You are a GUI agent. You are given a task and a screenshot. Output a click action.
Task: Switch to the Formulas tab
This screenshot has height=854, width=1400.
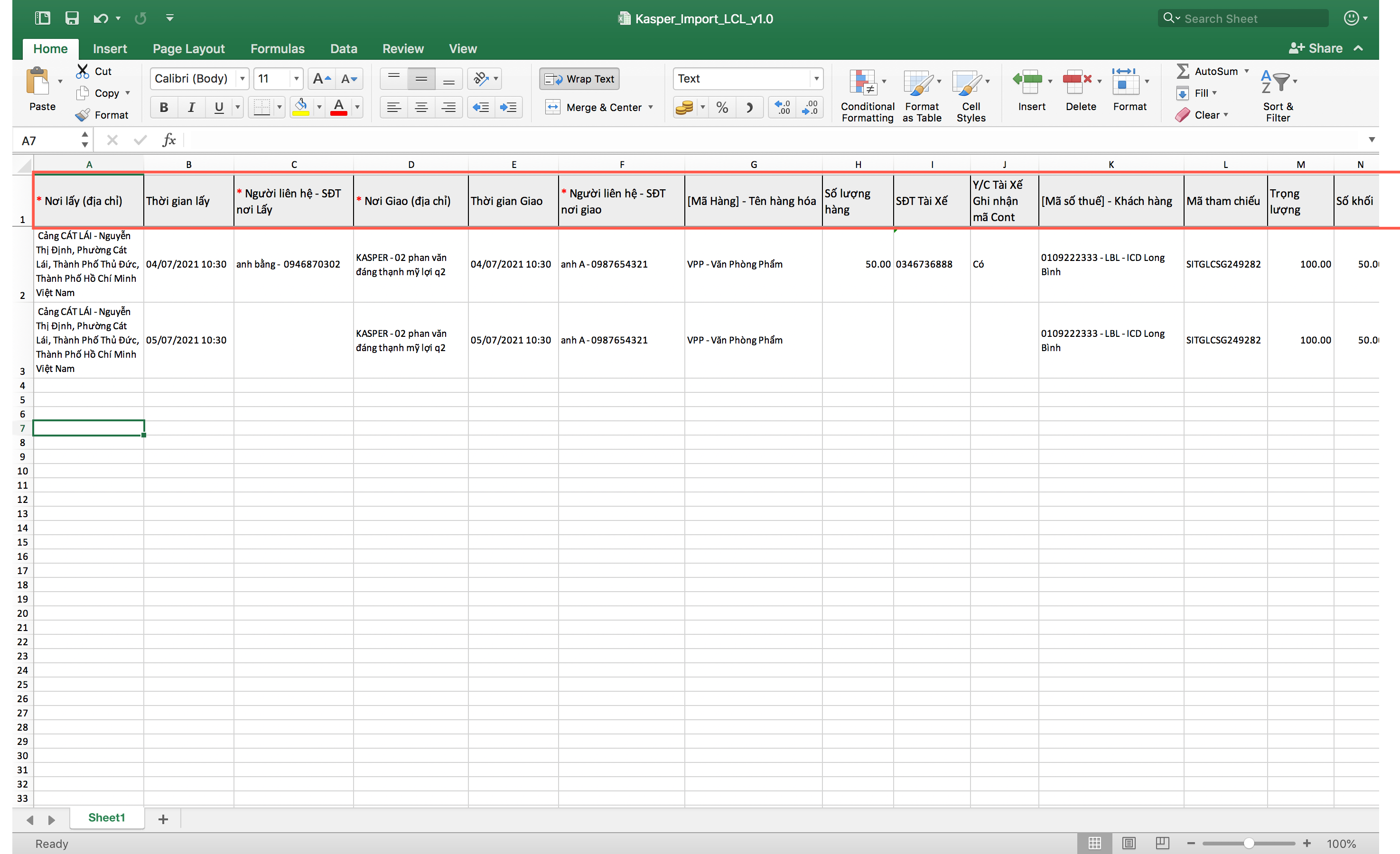[277, 49]
